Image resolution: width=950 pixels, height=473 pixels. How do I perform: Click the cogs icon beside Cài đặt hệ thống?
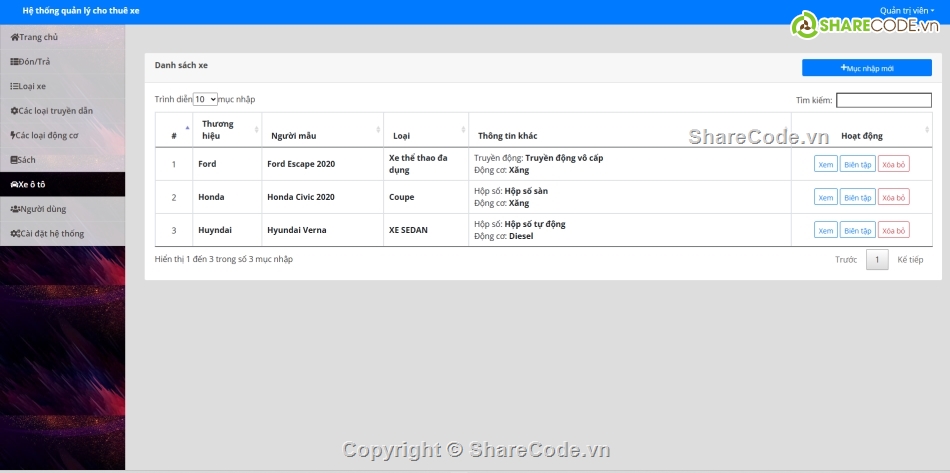click(x=14, y=234)
